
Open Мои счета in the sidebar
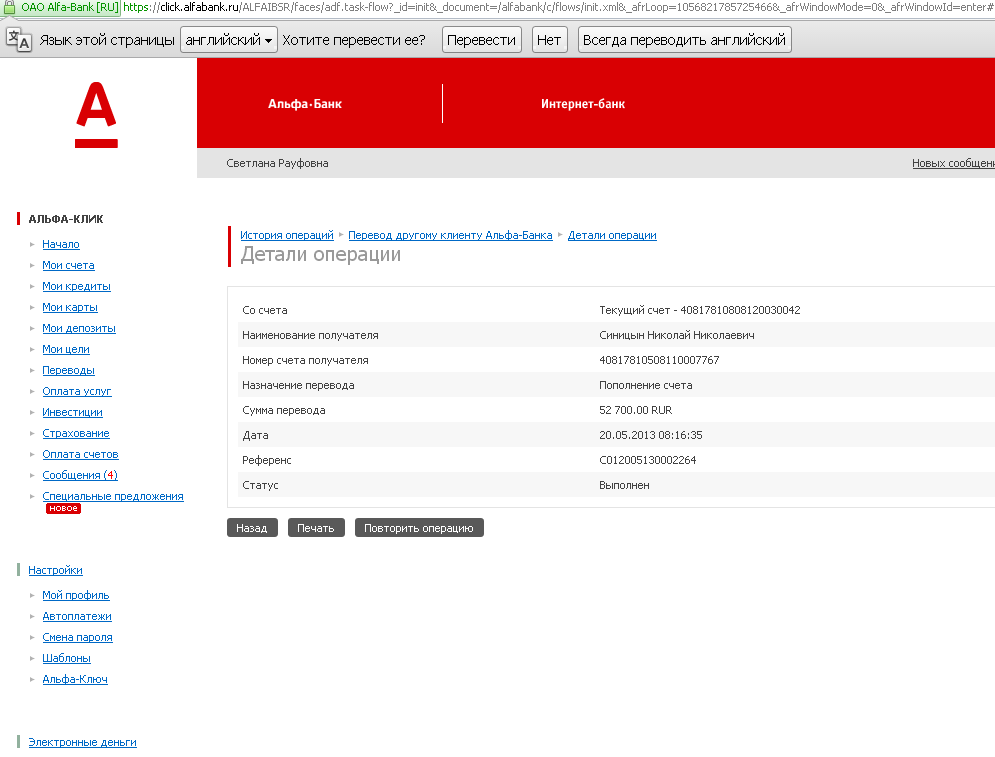tap(68, 265)
